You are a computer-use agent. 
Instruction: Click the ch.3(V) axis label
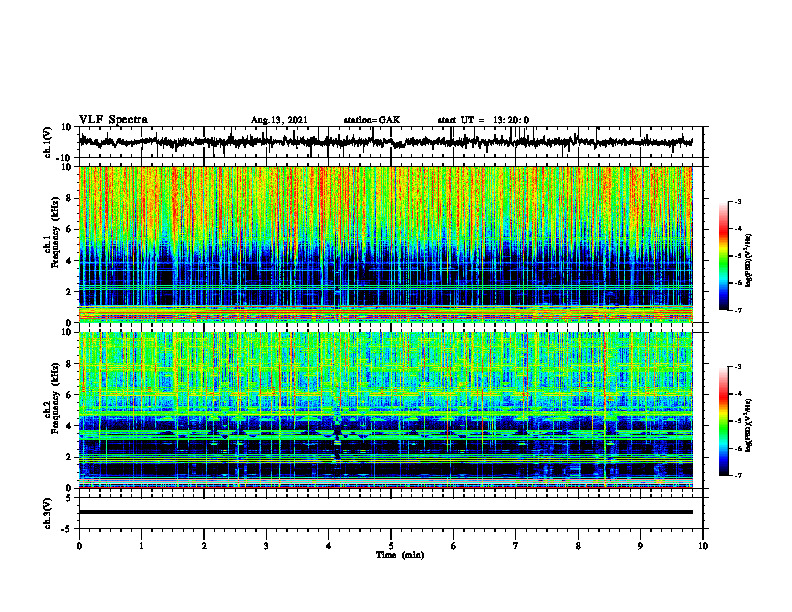(x=47, y=513)
